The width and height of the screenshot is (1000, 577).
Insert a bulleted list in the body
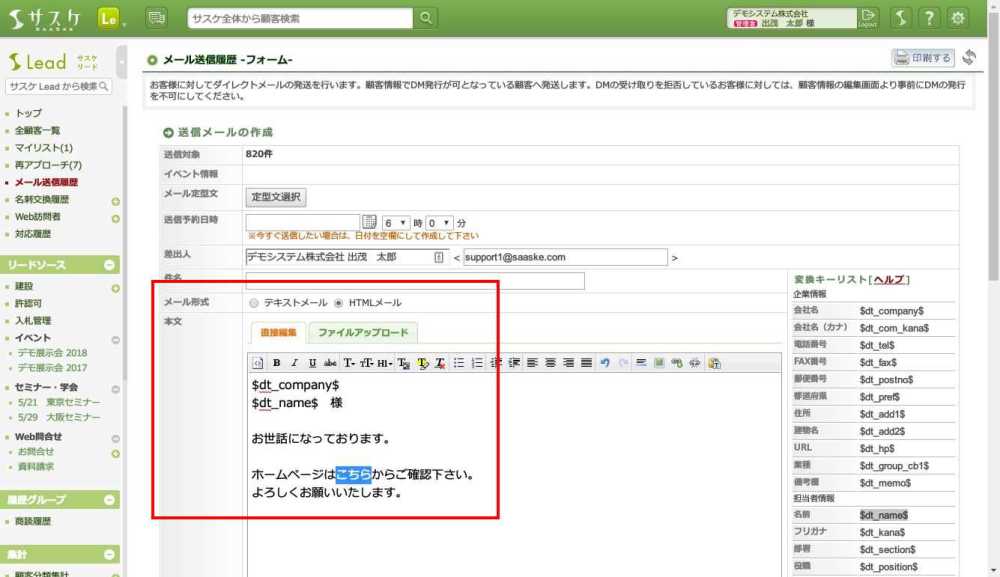(x=459, y=363)
